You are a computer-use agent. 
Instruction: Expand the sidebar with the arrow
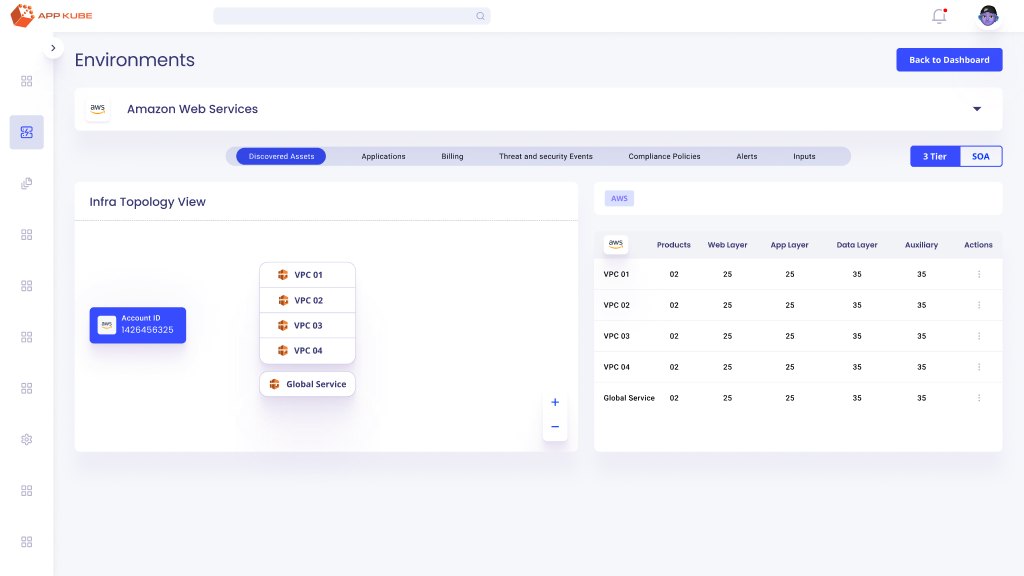pyautogui.click(x=53, y=48)
